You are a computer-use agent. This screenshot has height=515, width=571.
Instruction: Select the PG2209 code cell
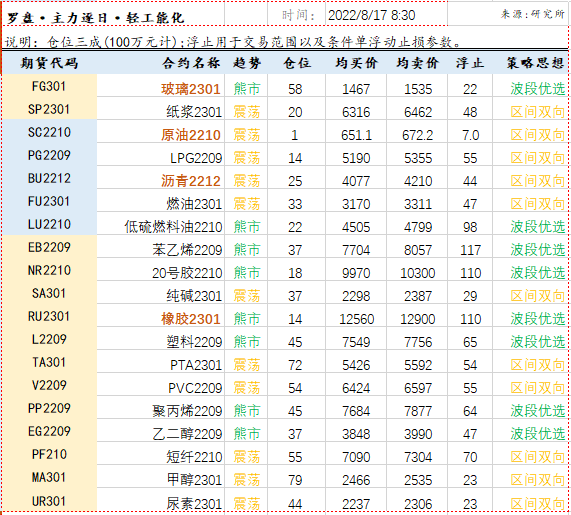click(49, 155)
